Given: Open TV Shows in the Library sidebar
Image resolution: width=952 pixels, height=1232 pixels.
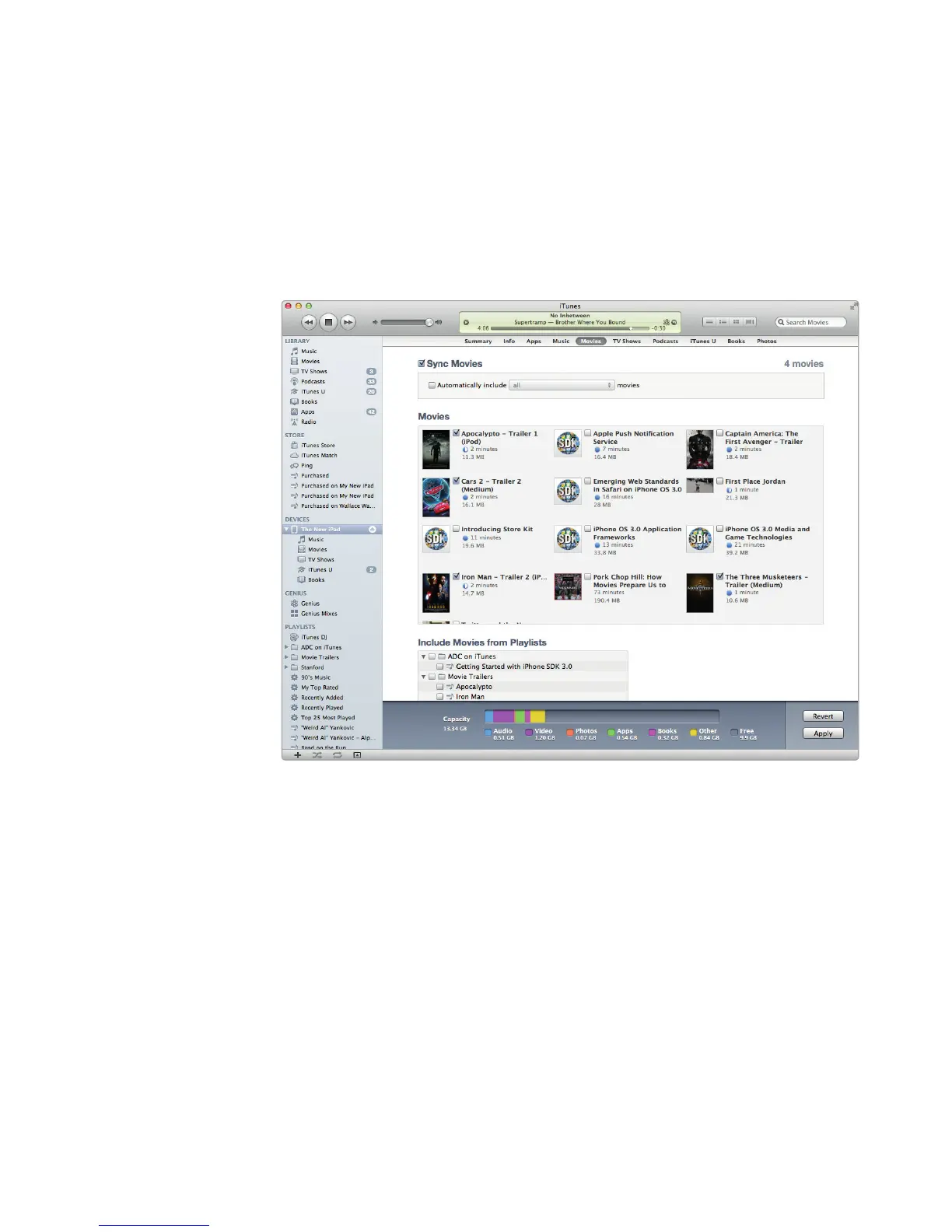Looking at the screenshot, I should tap(314, 372).
